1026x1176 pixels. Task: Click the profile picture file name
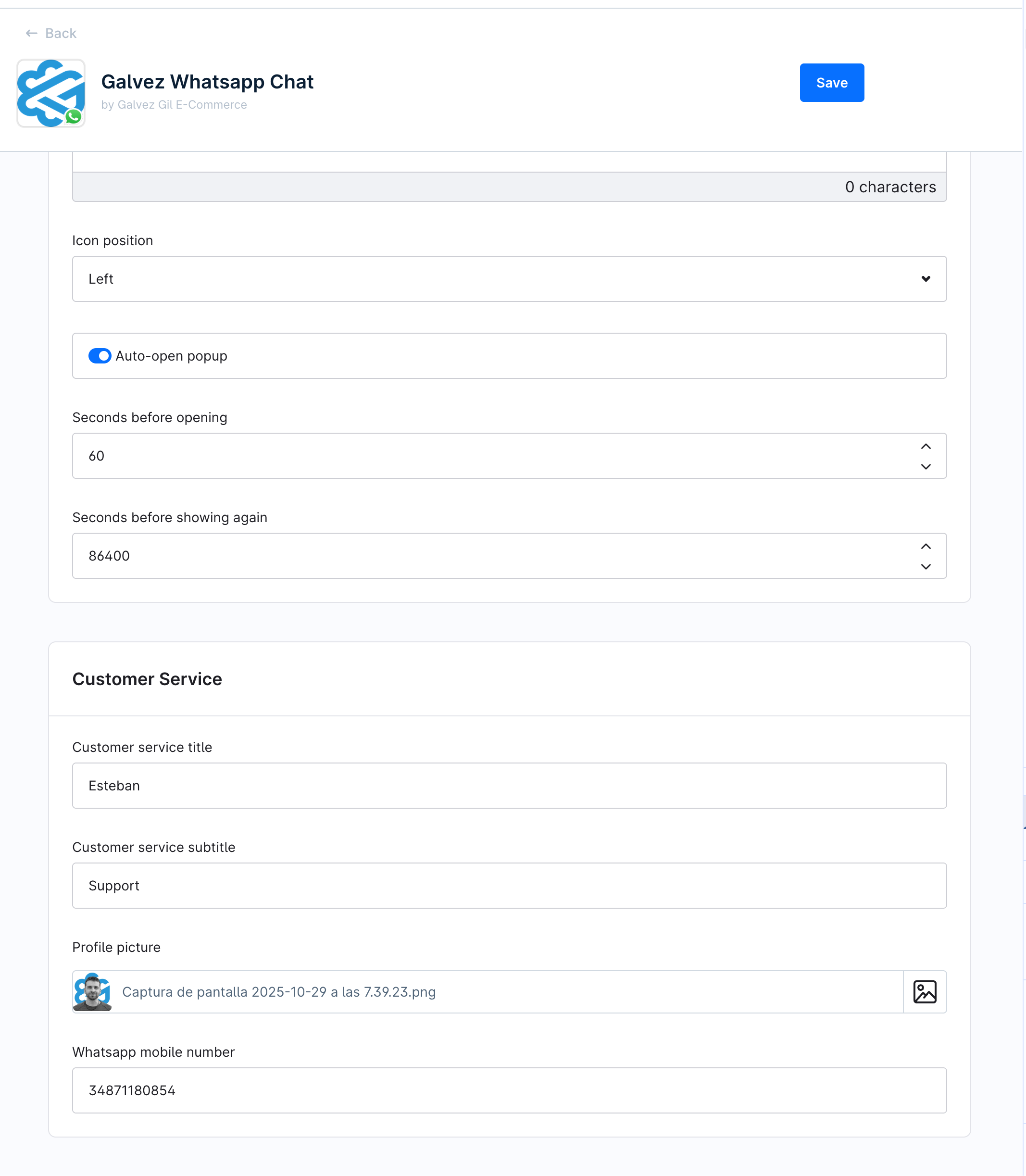point(279,992)
